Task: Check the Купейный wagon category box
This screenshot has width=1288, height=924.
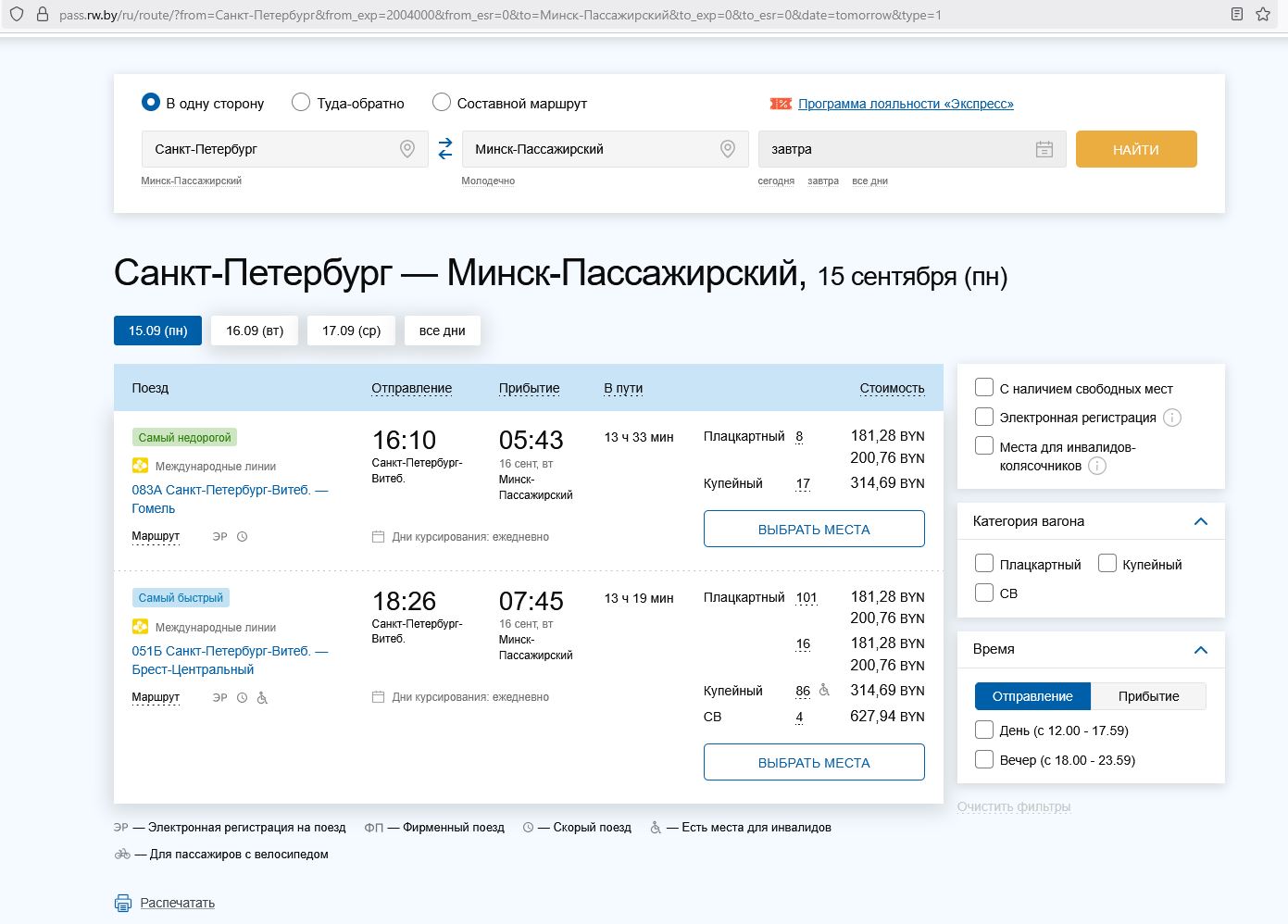Action: pos(1107,564)
